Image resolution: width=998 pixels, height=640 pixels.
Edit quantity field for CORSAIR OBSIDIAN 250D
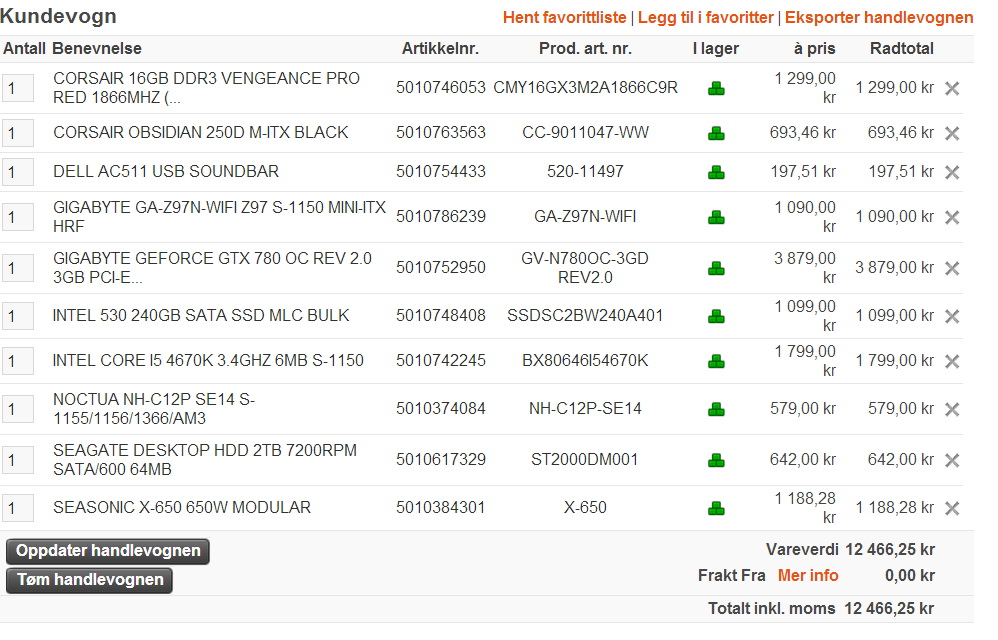(18, 134)
